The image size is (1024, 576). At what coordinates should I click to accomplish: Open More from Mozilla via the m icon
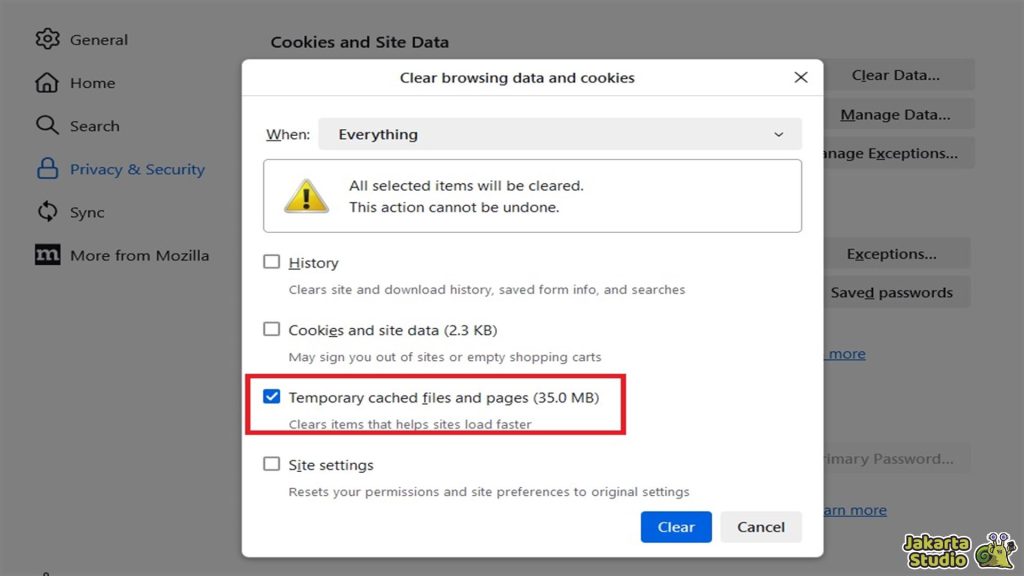pos(47,255)
